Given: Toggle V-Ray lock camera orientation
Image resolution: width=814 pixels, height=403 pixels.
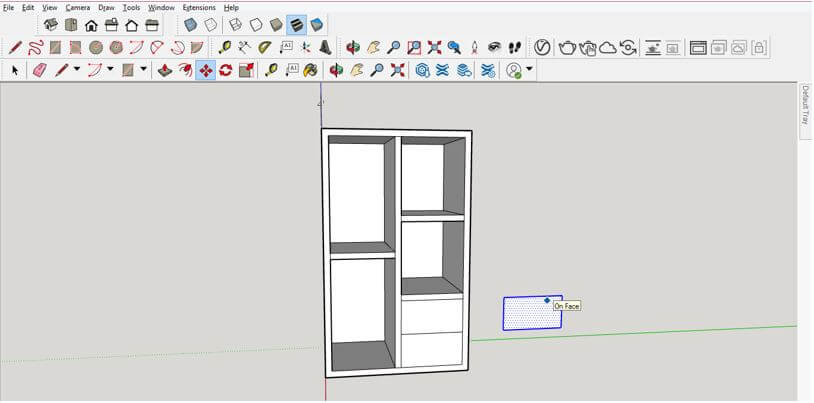Looking at the screenshot, I should 758,48.
